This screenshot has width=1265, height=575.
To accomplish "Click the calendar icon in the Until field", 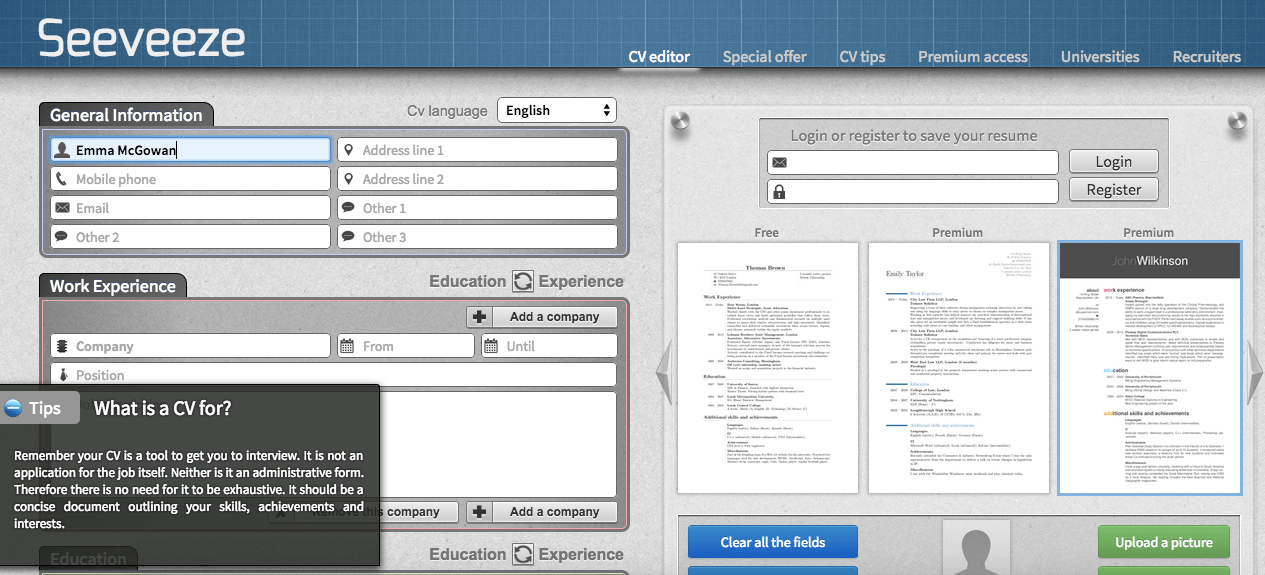I will click(x=491, y=346).
